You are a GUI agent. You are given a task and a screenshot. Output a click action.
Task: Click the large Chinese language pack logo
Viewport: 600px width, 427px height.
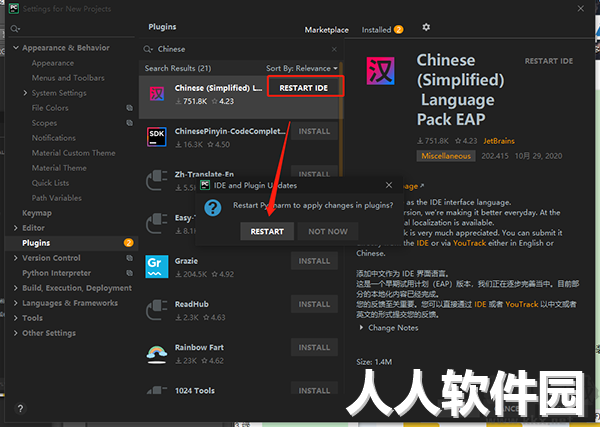point(380,71)
